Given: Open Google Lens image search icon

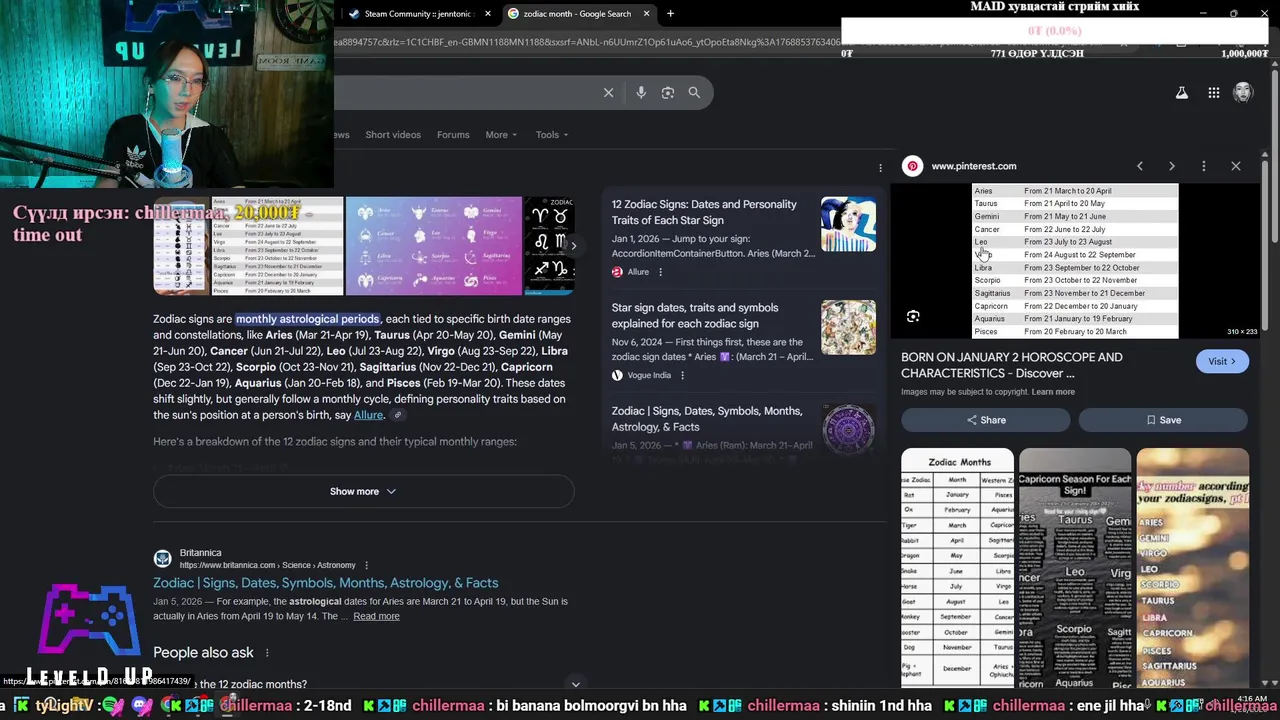Looking at the screenshot, I should 668,92.
